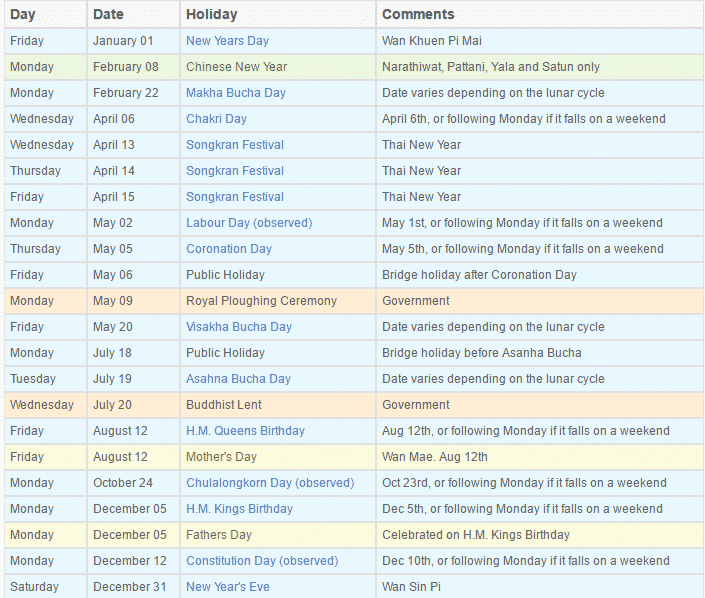The height and width of the screenshot is (598, 705).
Task: Click the Buddhist Lent cell
Action: point(278,405)
